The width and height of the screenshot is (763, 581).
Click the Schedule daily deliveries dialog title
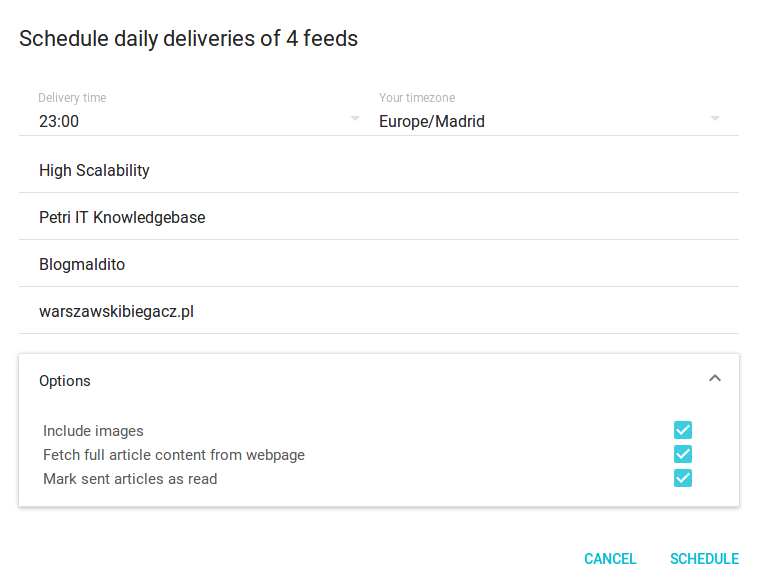click(x=188, y=39)
